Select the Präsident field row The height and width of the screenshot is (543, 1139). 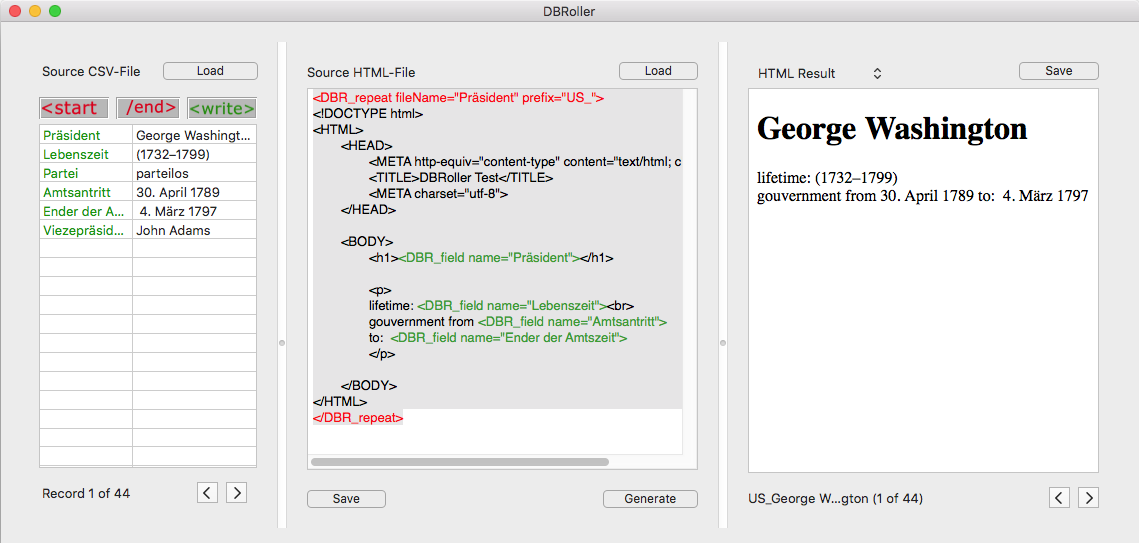tap(147, 135)
